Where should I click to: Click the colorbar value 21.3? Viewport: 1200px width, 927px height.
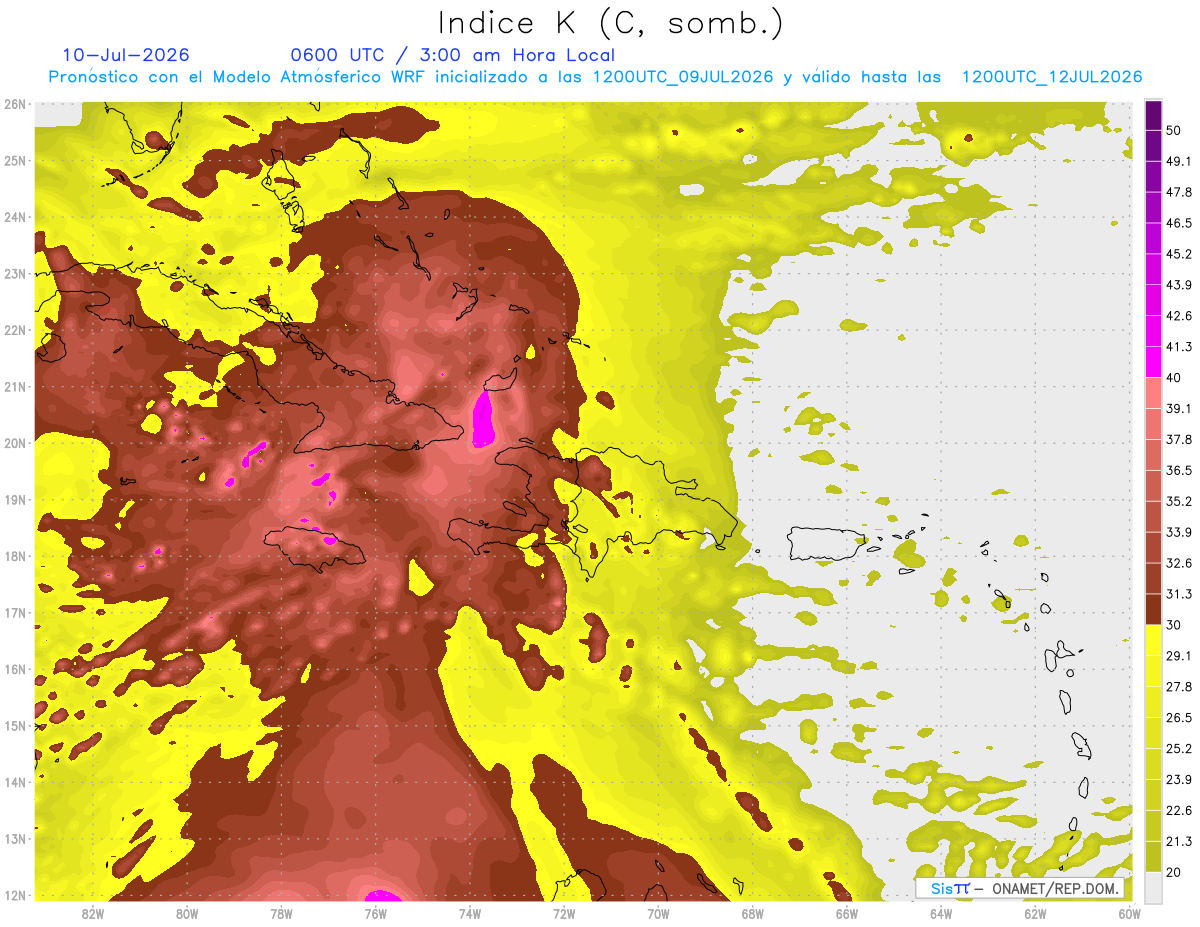pos(1180,841)
